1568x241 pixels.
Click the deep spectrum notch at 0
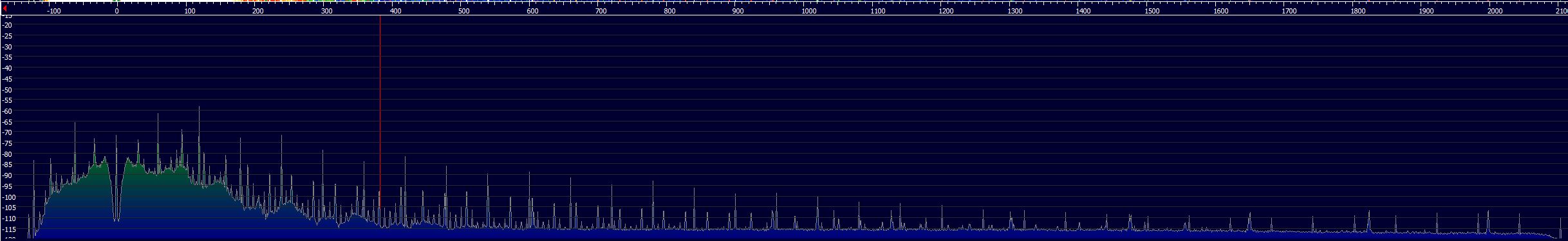(117, 206)
